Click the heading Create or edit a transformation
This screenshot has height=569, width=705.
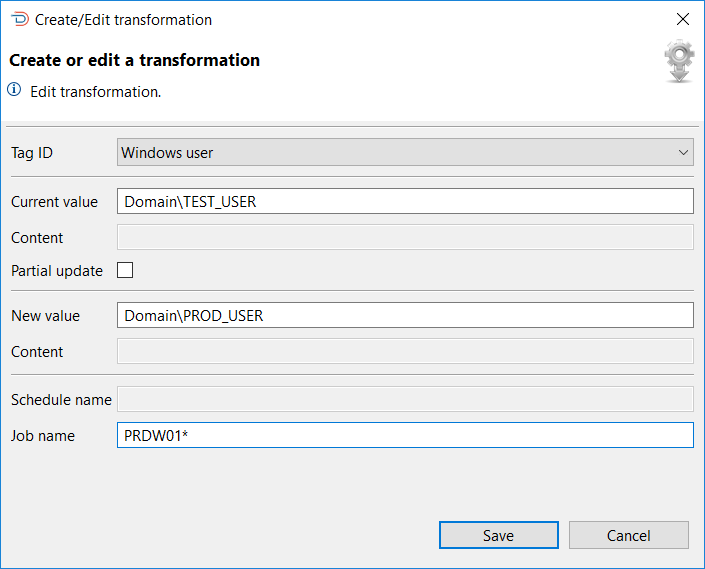coord(134,60)
